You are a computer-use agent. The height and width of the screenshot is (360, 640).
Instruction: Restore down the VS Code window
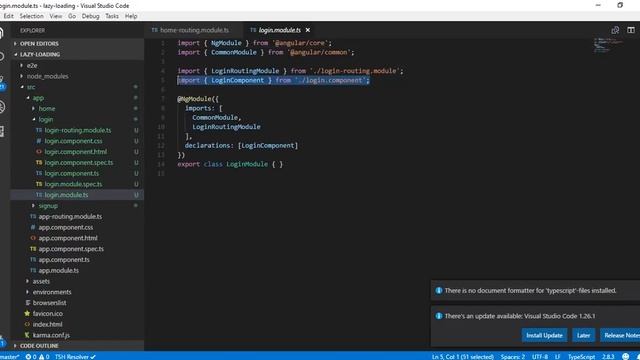pos(620,5)
